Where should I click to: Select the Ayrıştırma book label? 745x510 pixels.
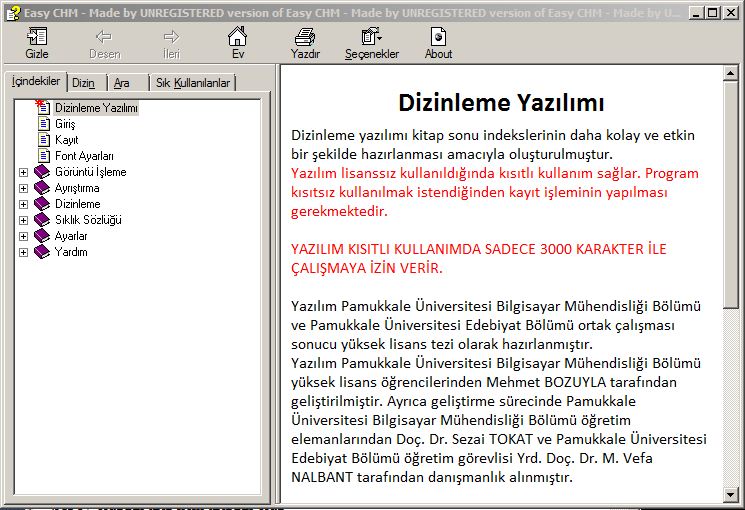tap(77, 188)
